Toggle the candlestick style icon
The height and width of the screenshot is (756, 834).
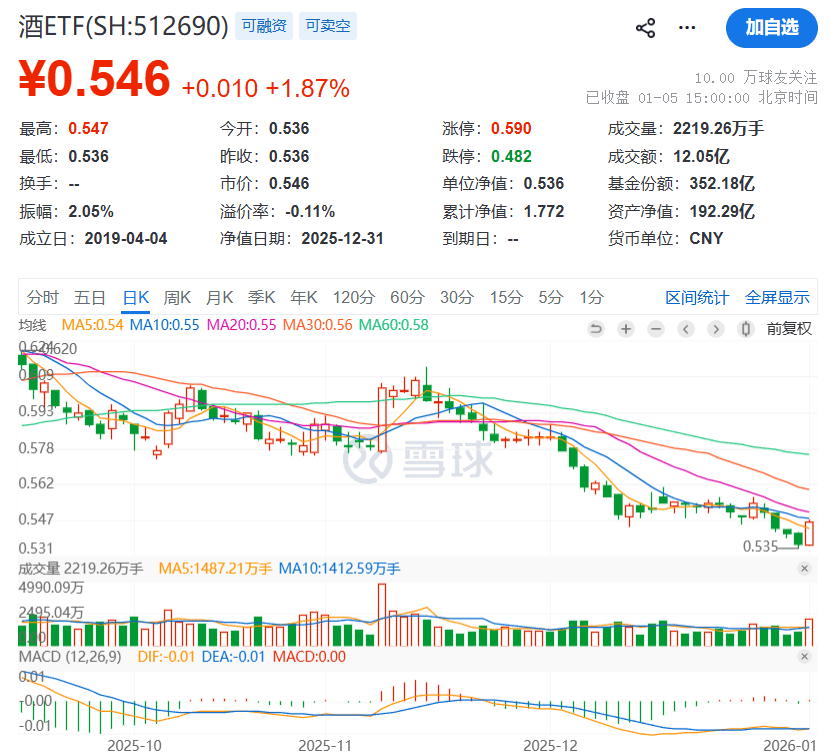click(745, 328)
